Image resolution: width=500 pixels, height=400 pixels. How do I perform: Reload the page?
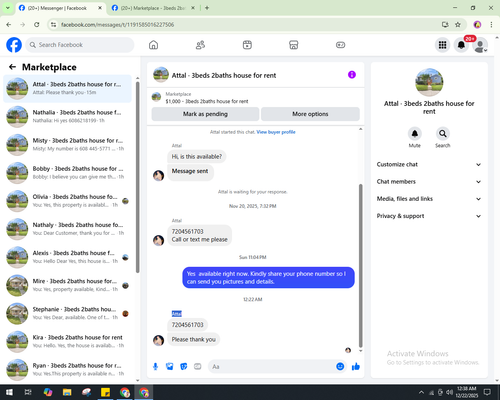37,24
